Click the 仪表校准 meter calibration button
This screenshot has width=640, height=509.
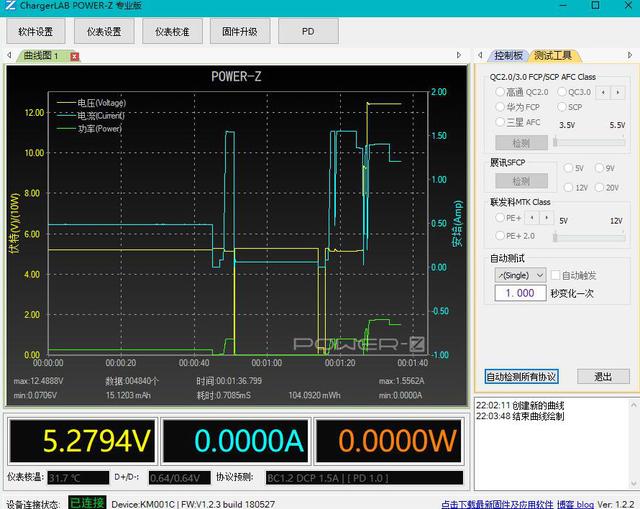click(172, 31)
